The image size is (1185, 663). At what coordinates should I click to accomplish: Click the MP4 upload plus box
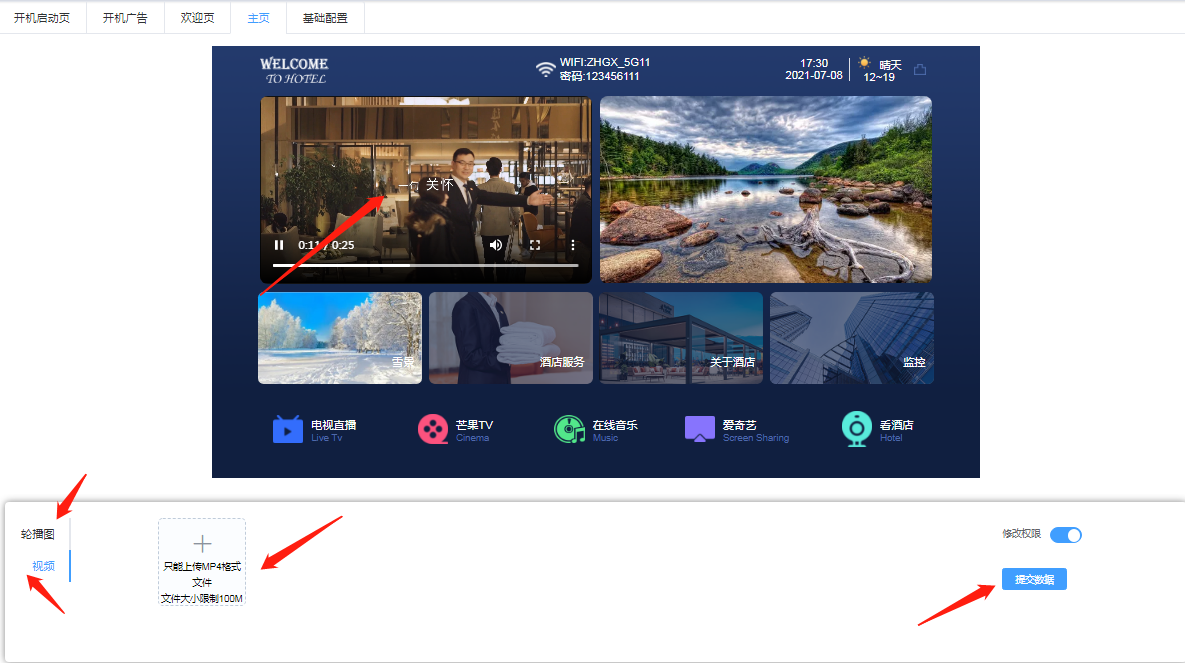tap(202, 561)
